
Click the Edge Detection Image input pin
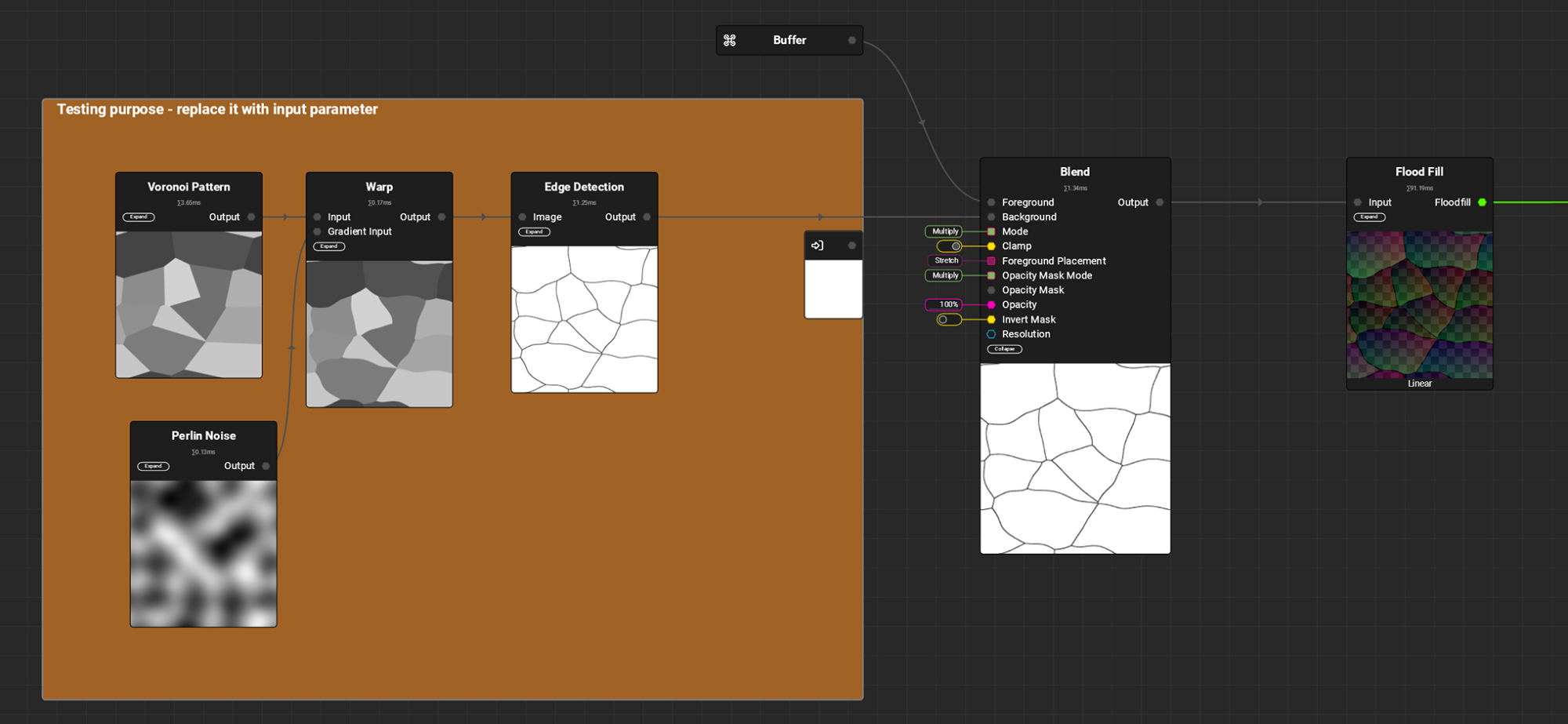click(522, 217)
